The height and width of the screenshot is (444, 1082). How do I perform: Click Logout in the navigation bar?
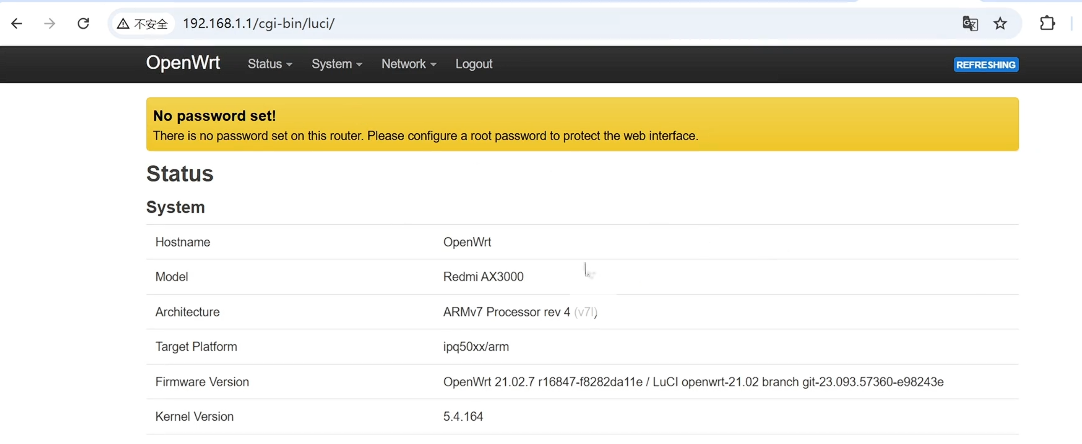click(474, 64)
